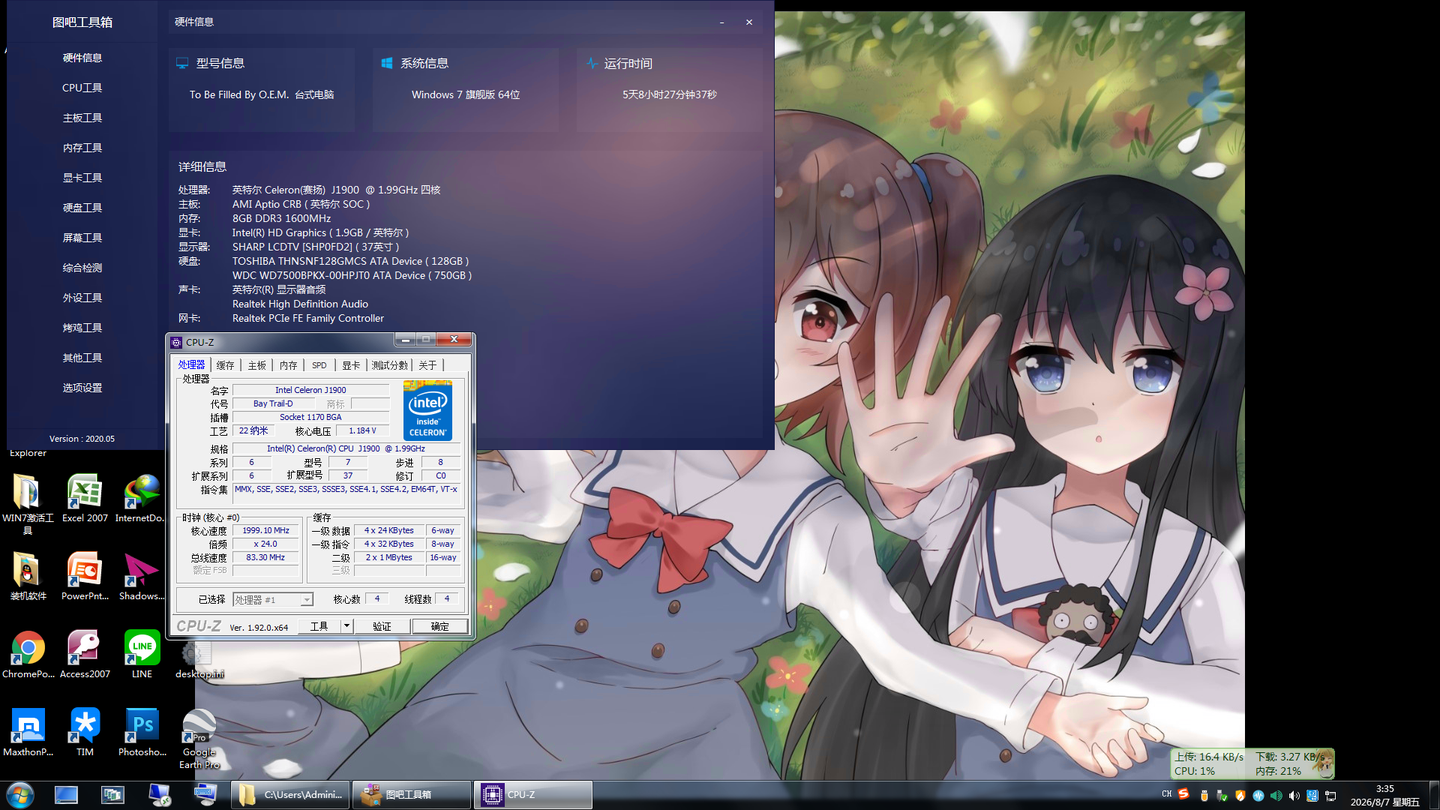Open 硬盘工具 in the 图吧工具箱 sidebar

(82, 208)
